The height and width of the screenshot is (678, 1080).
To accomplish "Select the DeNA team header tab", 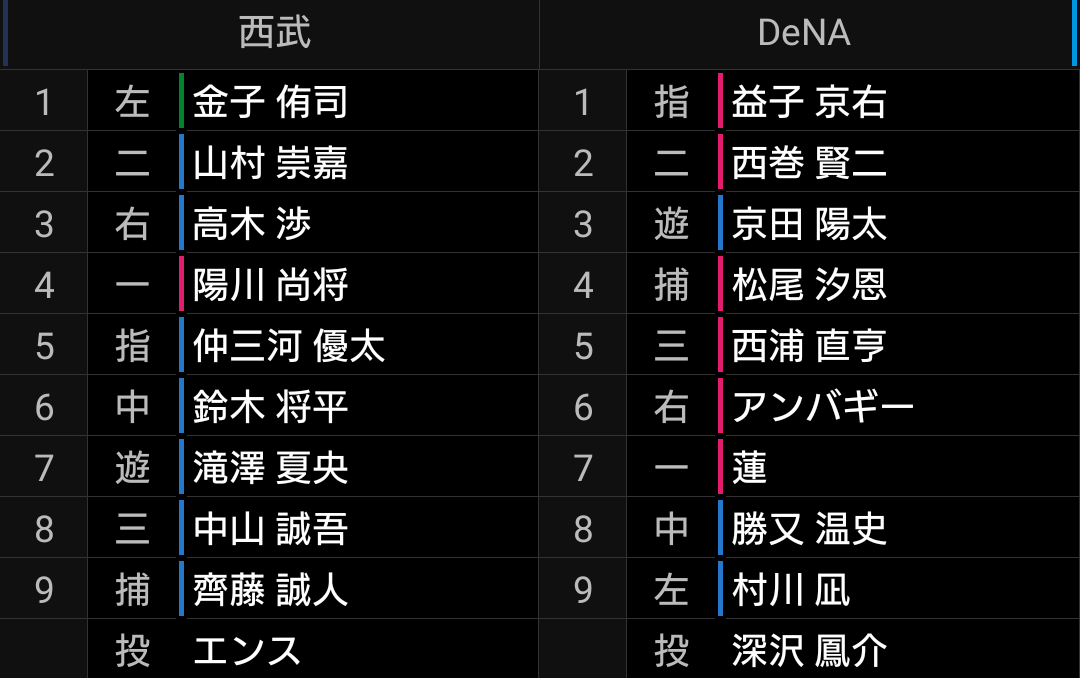I will click(804, 33).
